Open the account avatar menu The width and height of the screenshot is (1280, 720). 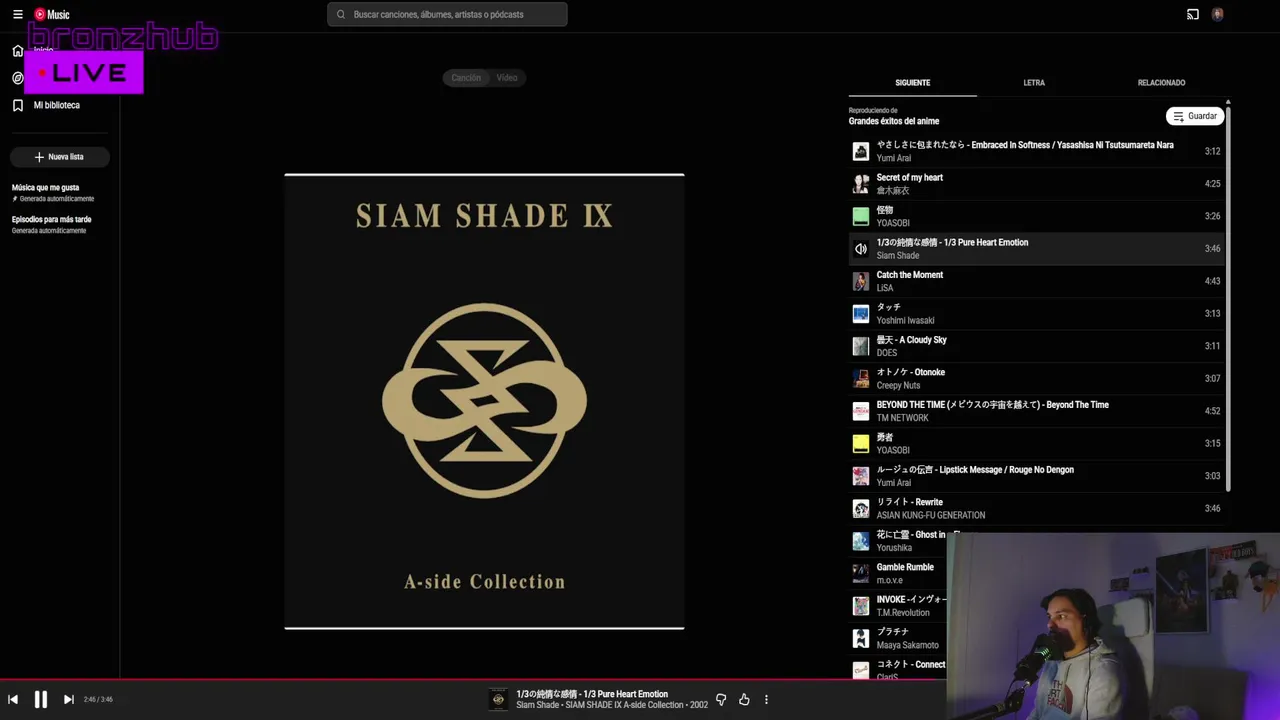click(1218, 15)
